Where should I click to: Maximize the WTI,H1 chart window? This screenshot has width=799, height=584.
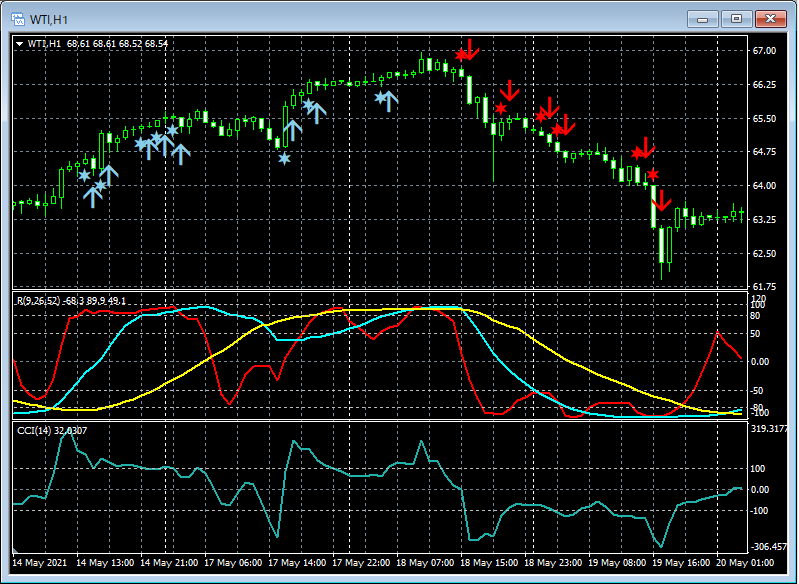[737, 18]
